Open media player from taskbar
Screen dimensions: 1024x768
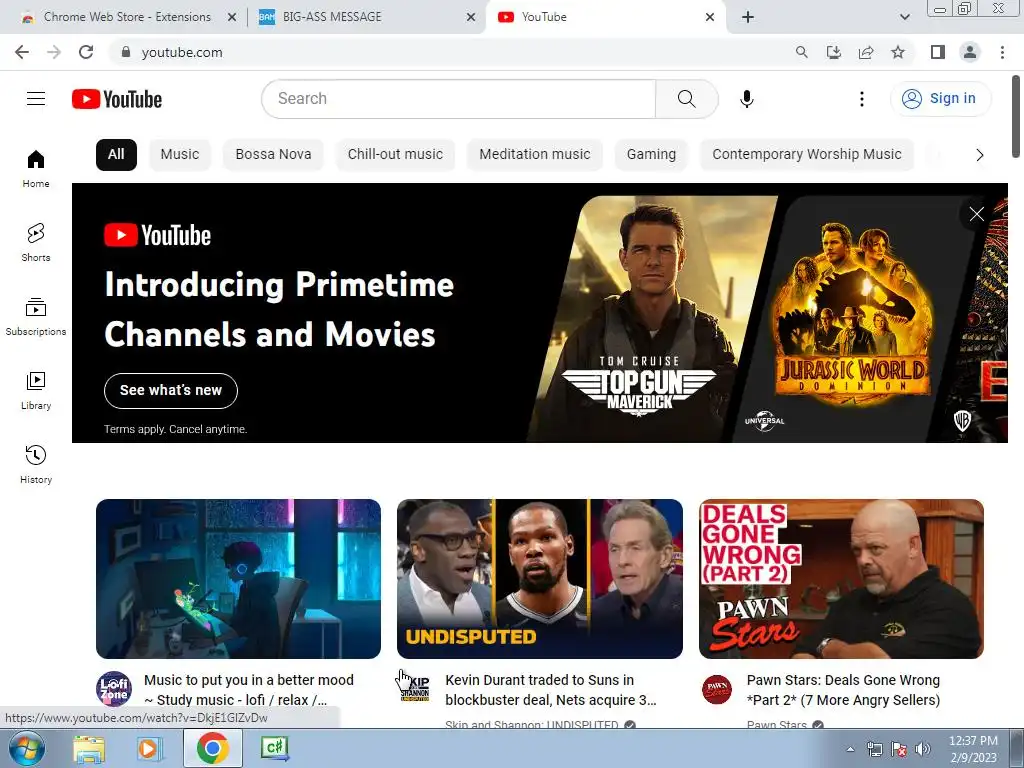pos(148,748)
